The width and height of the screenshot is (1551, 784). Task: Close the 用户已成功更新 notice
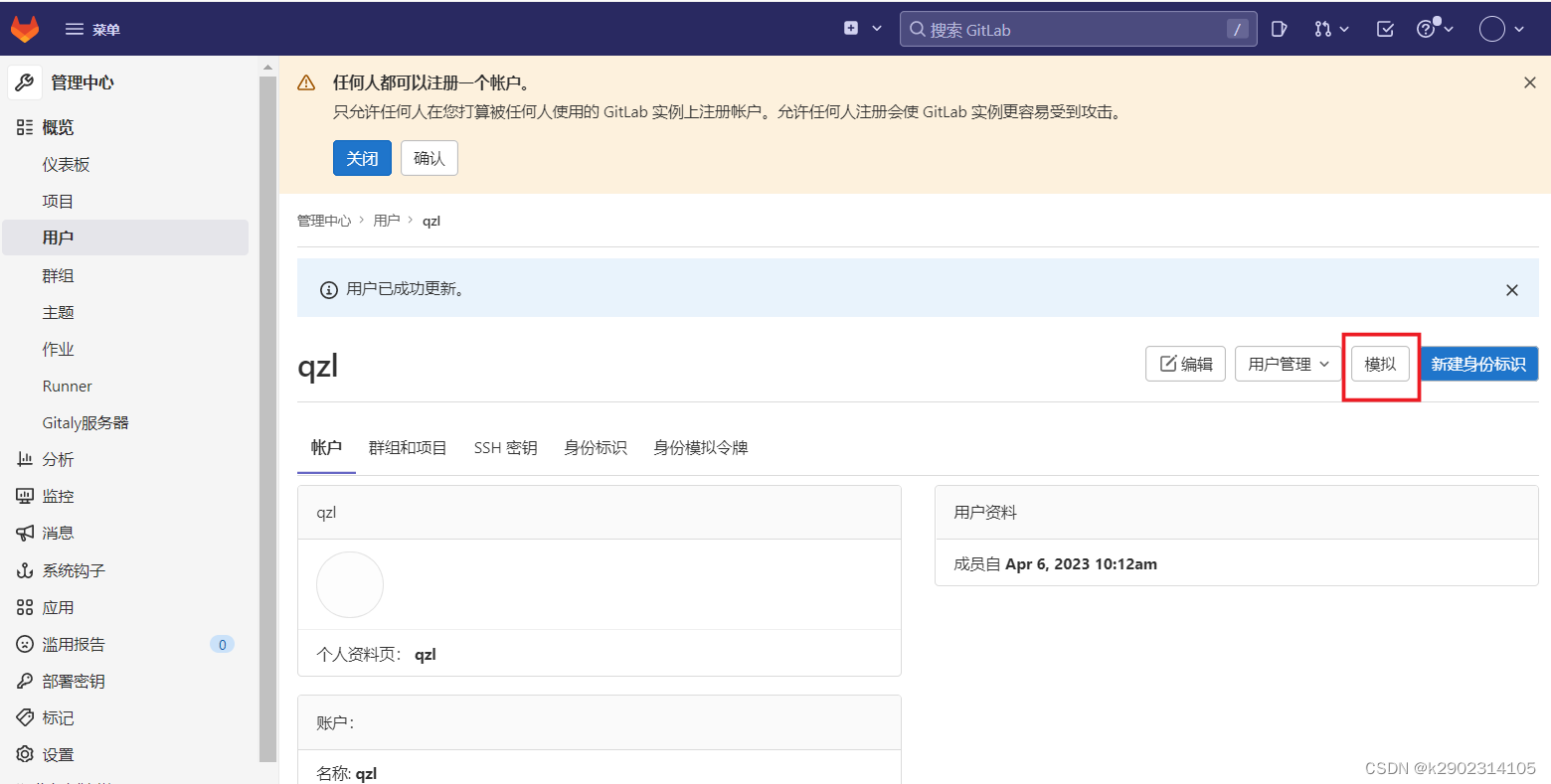(x=1512, y=290)
